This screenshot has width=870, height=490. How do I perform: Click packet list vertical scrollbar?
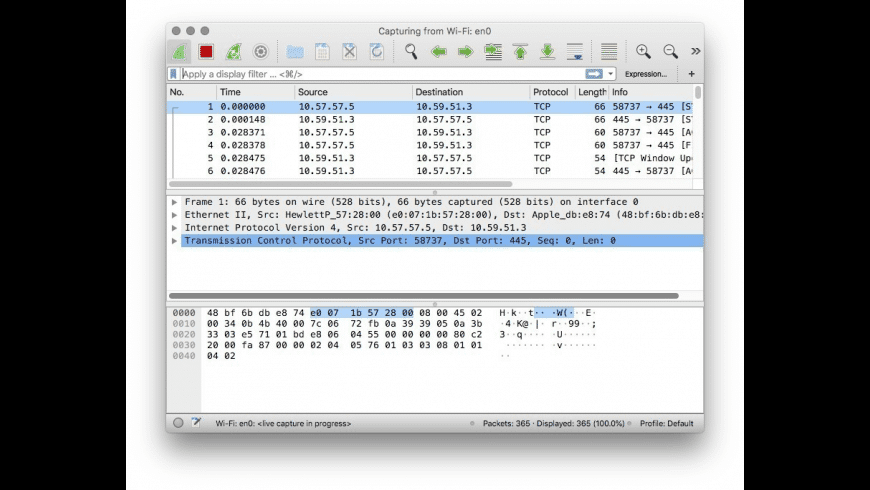point(698,92)
